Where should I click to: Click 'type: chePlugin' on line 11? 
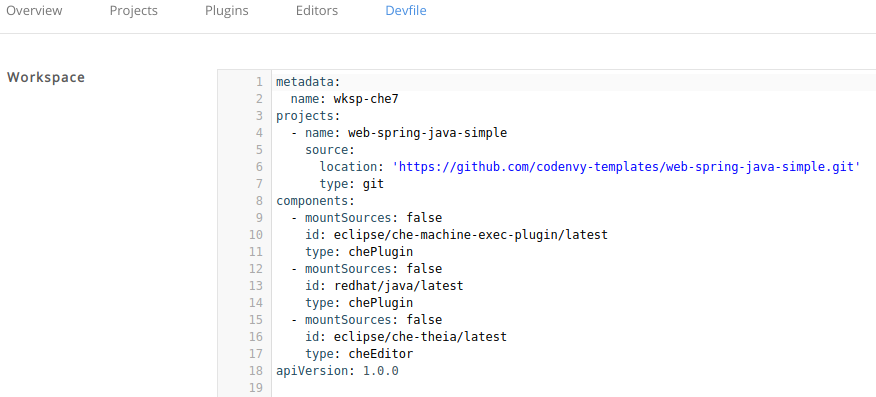(359, 252)
